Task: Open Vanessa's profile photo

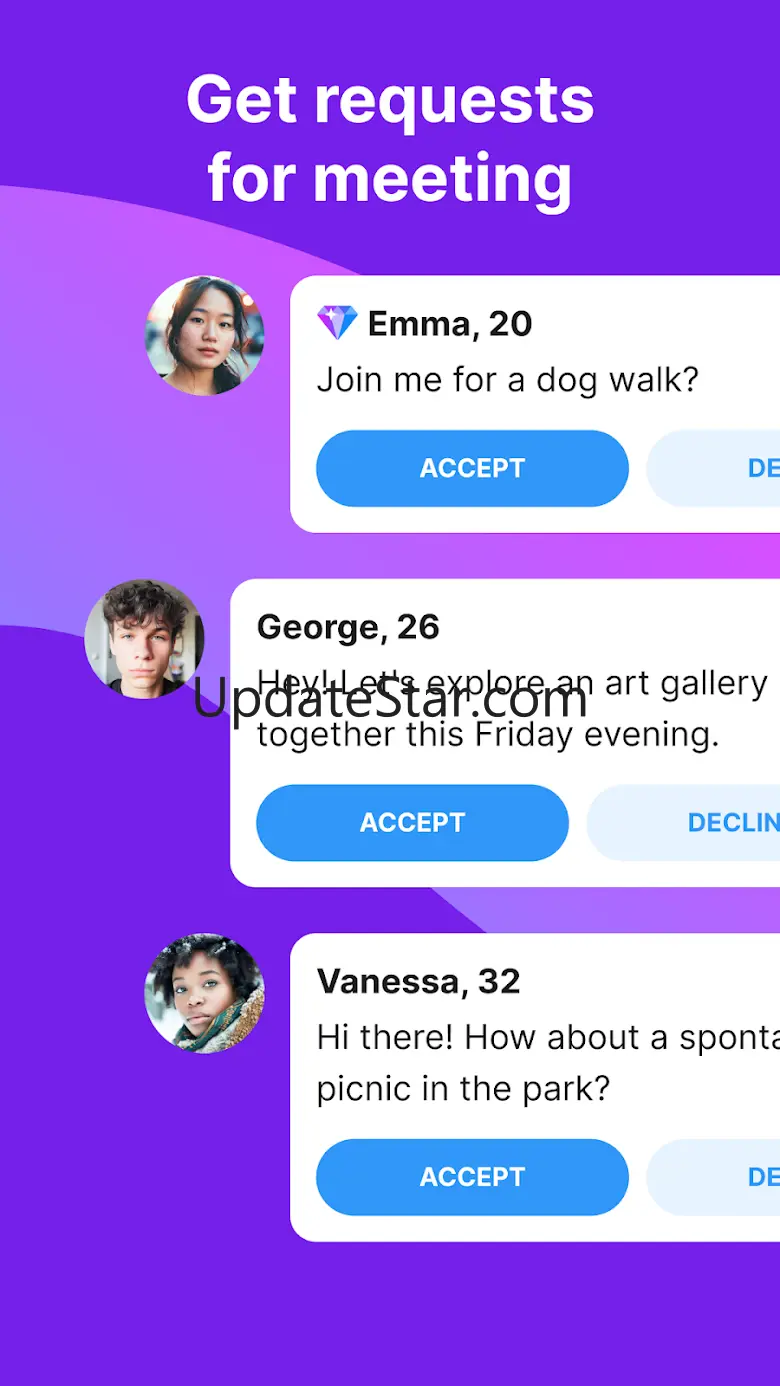Action: point(205,994)
